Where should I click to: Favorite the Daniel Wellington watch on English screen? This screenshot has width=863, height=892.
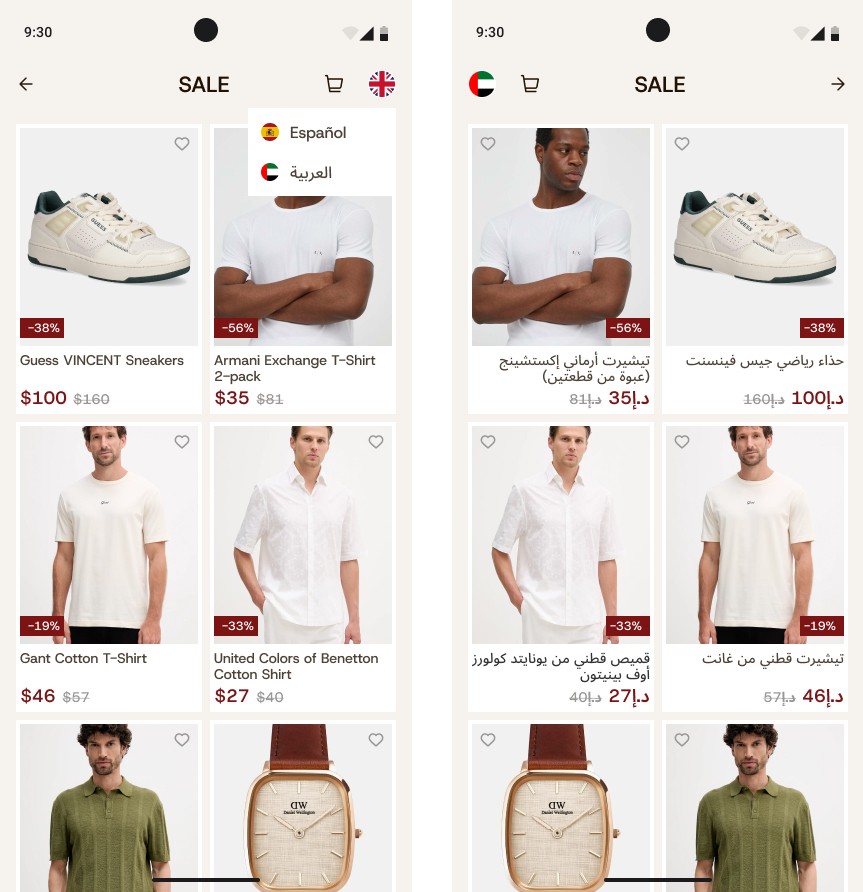click(376, 740)
